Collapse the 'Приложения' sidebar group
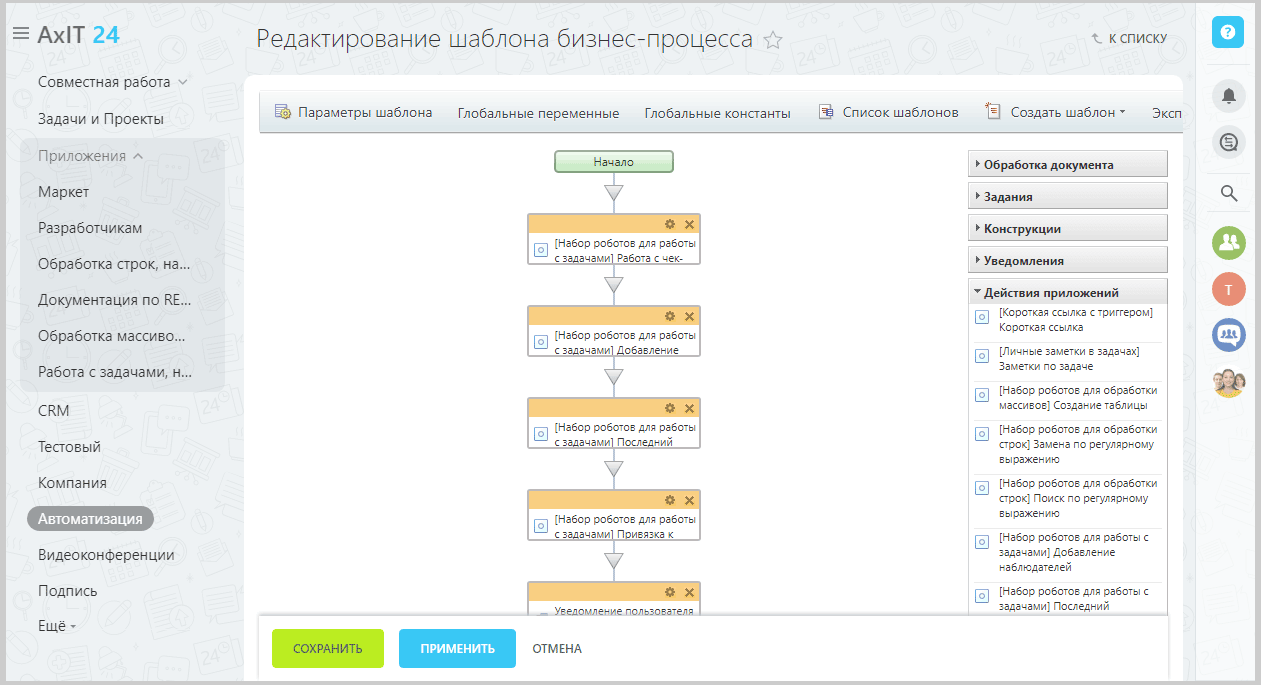 (x=91, y=155)
